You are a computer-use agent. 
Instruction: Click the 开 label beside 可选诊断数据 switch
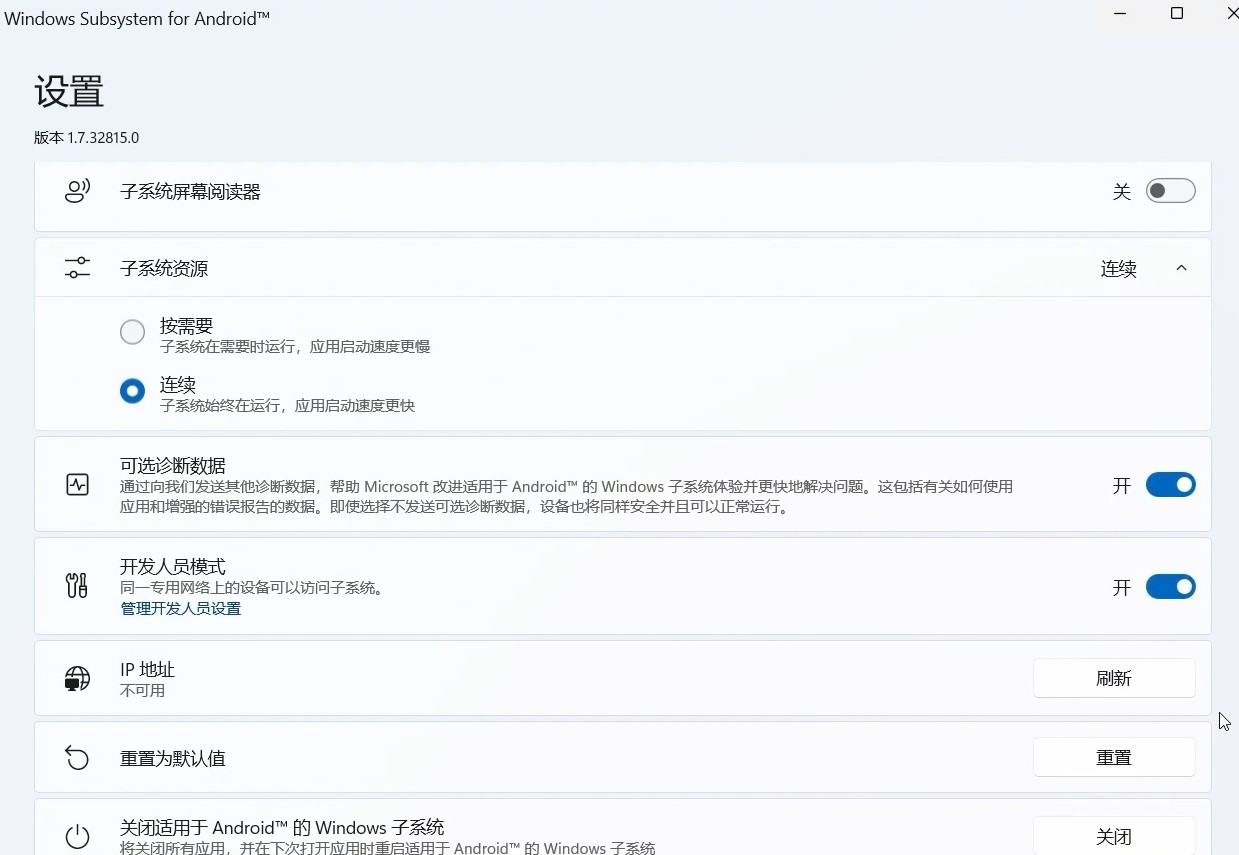click(x=1122, y=485)
